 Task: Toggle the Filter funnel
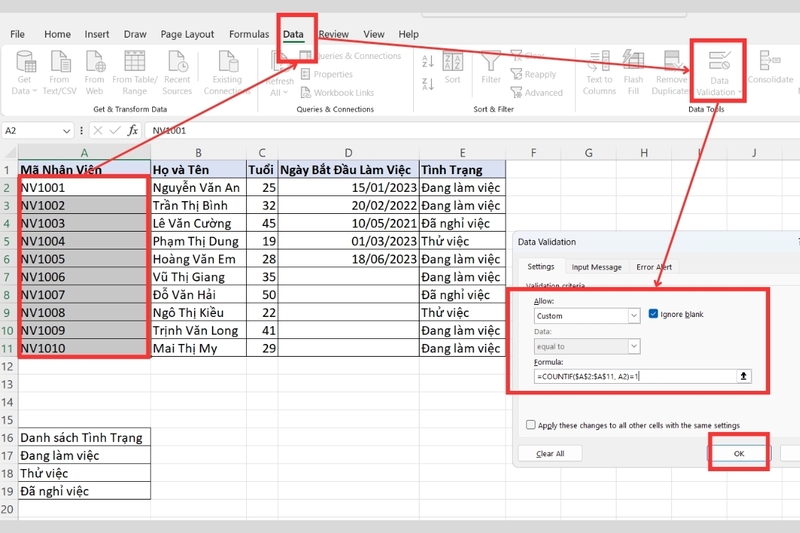point(491,68)
